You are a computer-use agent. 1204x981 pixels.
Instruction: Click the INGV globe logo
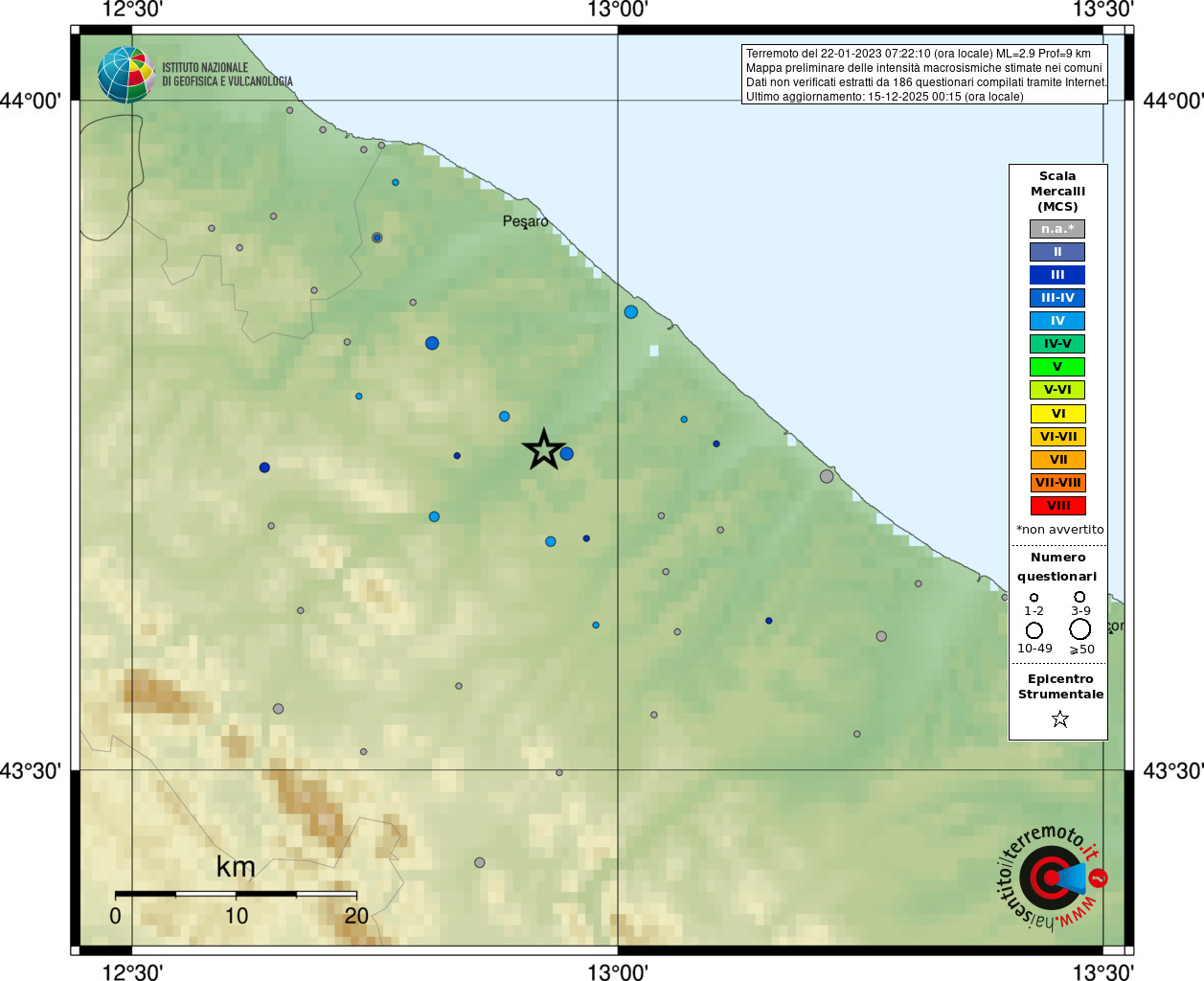125,75
